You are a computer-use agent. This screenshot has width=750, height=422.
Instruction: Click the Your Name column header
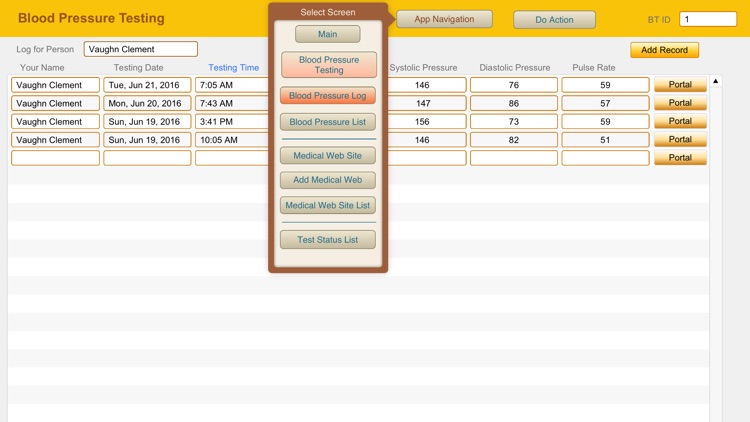click(42, 67)
